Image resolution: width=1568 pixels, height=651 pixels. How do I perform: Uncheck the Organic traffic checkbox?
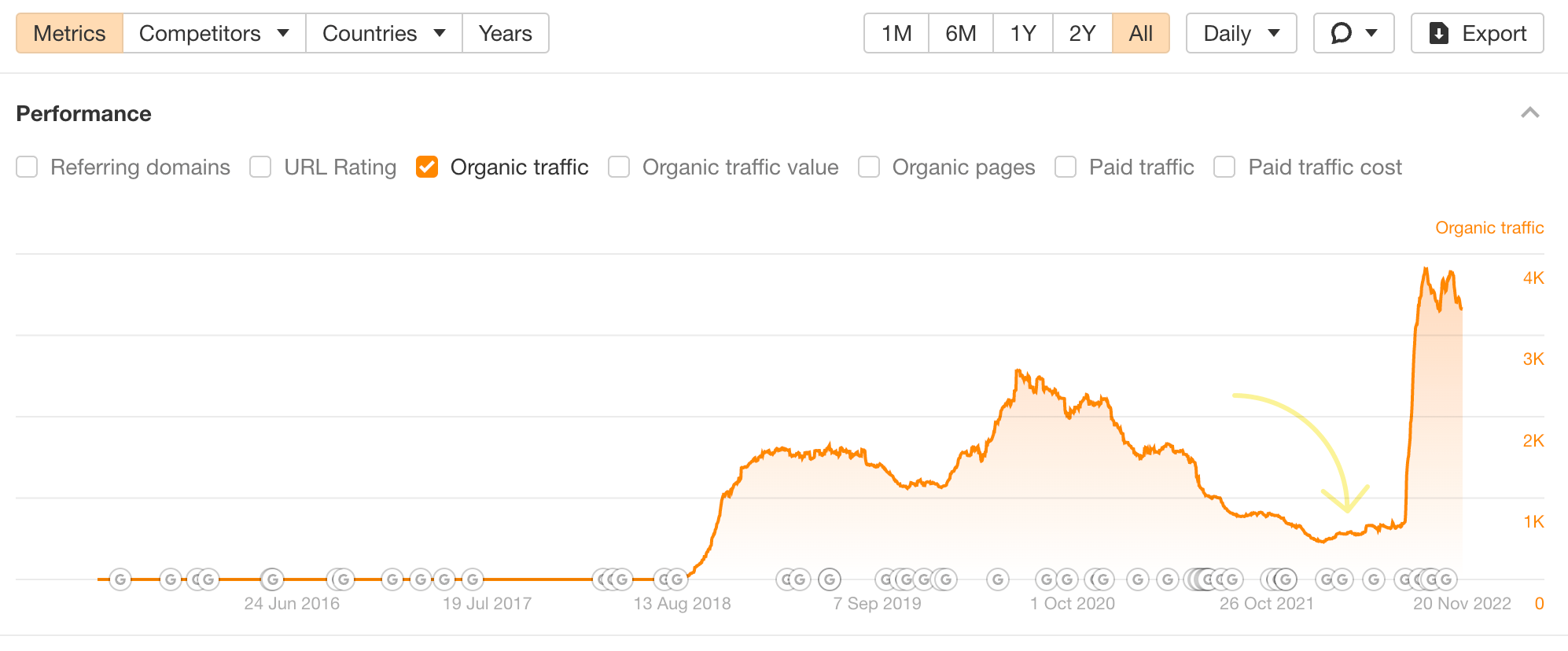(427, 167)
